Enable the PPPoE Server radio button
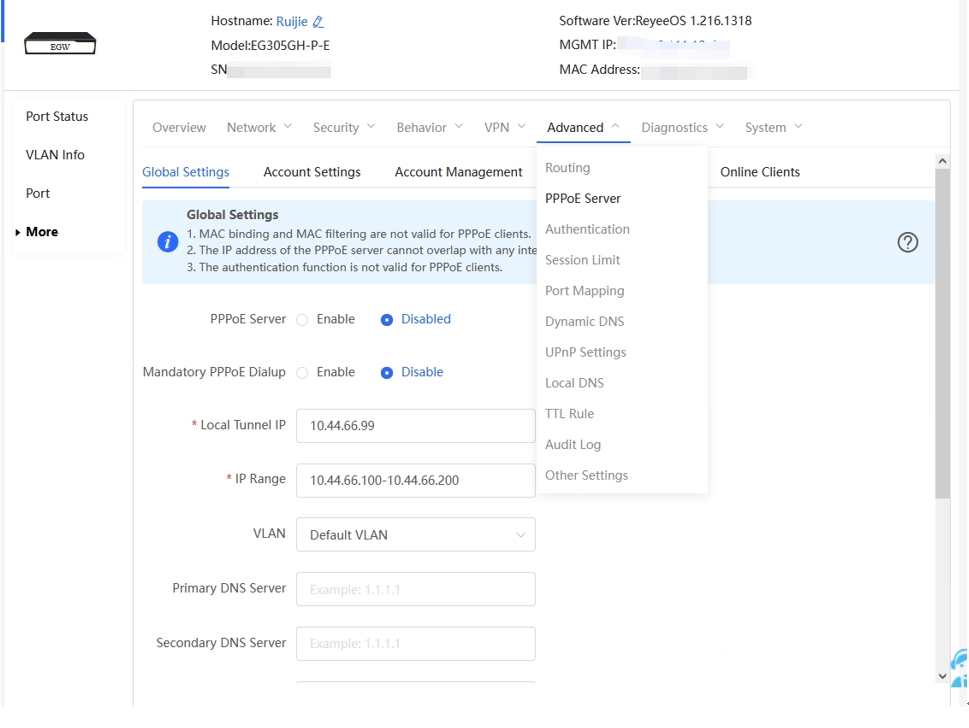This screenshot has width=969, height=728. (303, 320)
